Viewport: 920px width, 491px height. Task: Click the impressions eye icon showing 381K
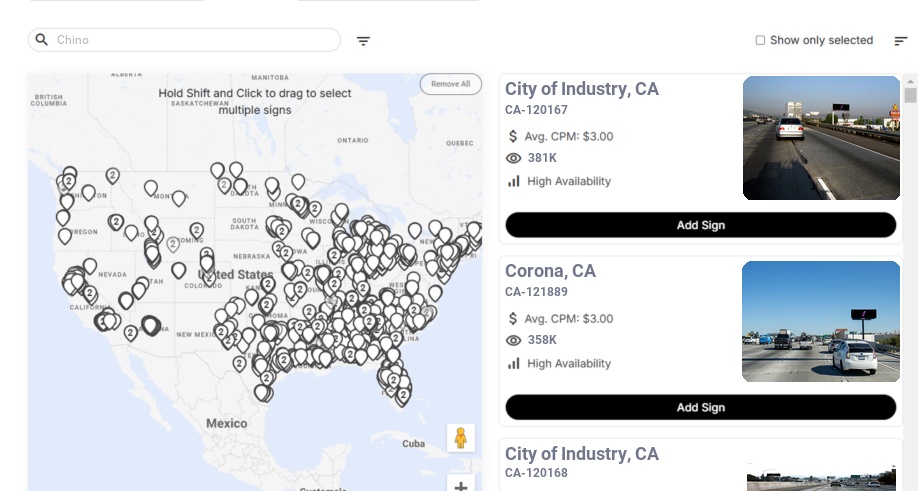click(x=514, y=158)
